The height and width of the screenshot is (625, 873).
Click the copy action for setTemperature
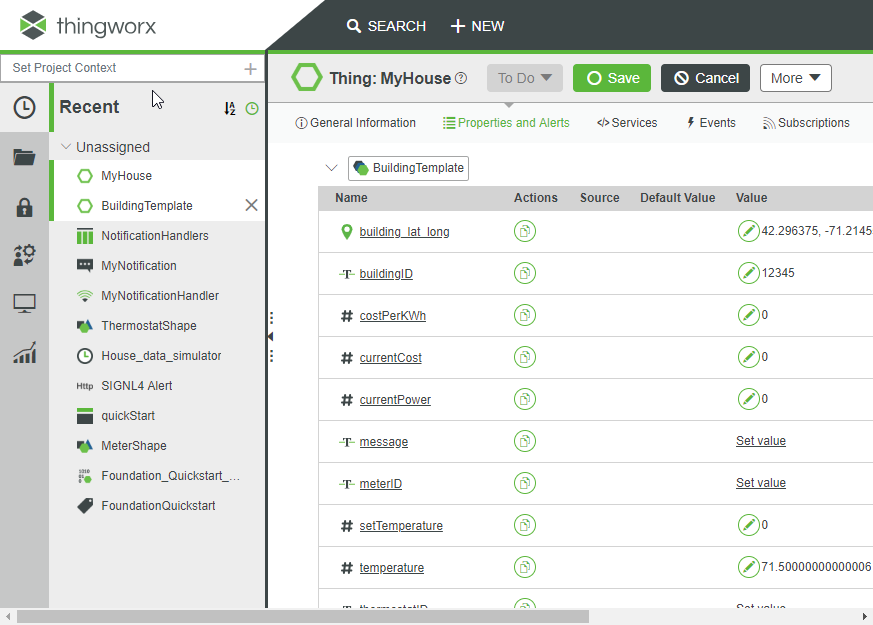tap(524, 525)
